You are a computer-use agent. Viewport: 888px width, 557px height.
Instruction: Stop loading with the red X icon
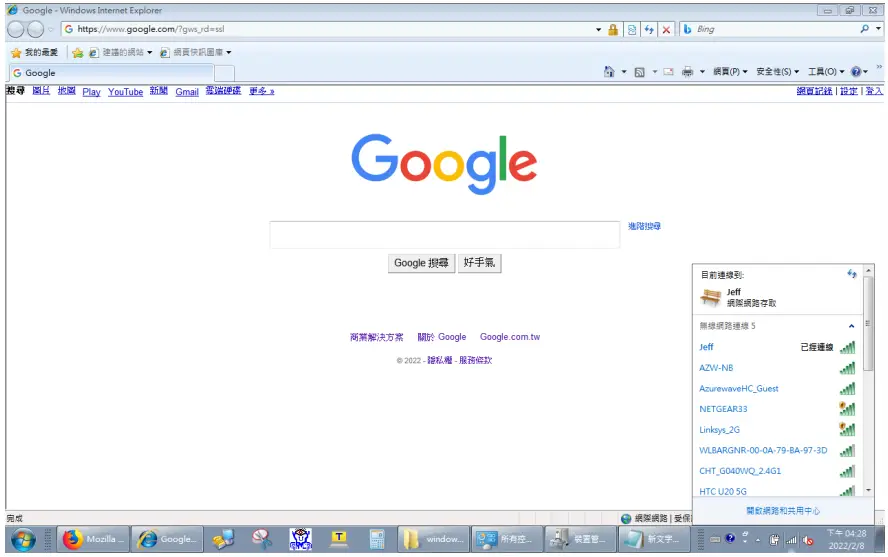[666, 29]
